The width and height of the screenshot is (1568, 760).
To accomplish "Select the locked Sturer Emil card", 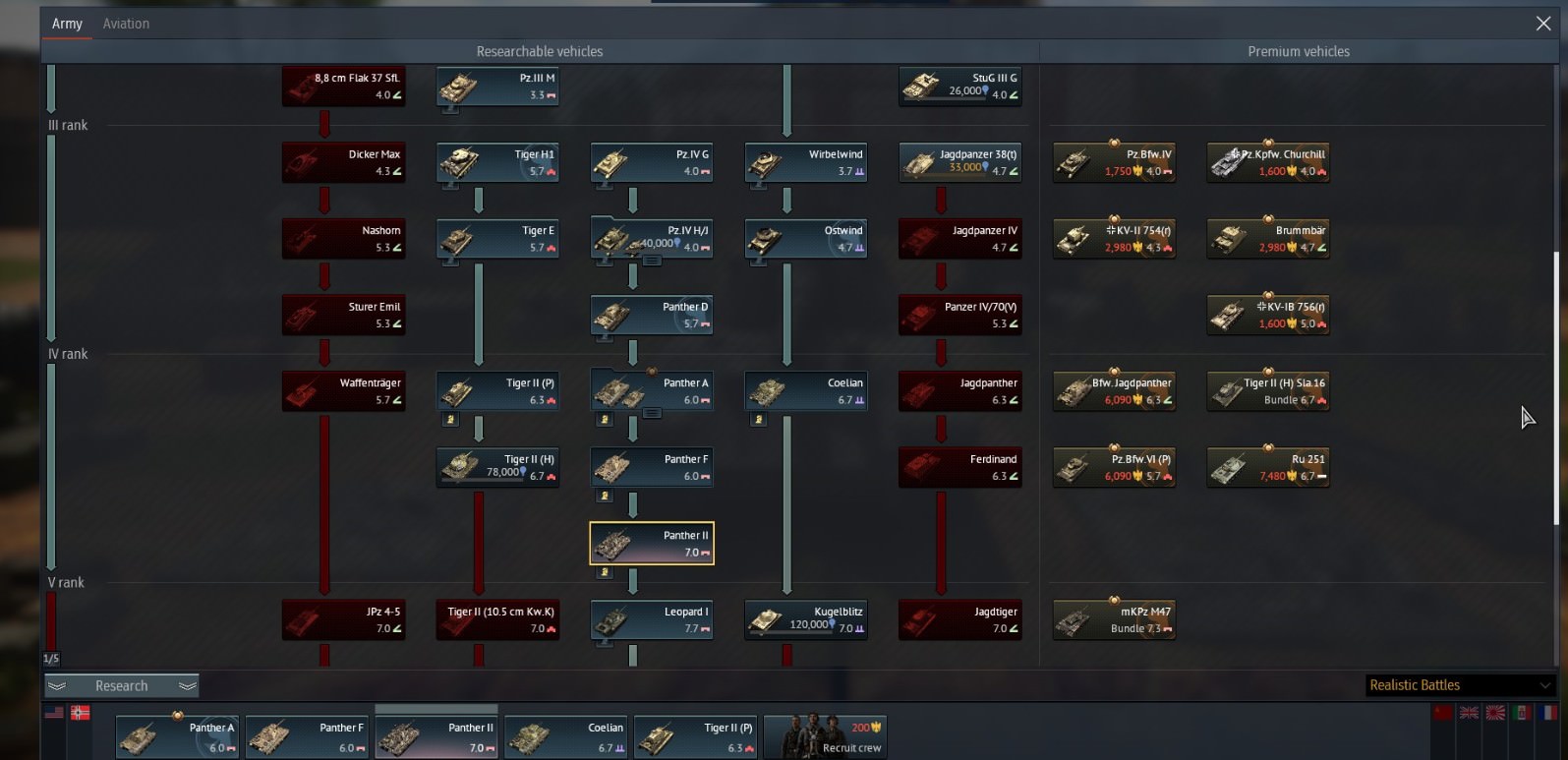I will (343, 315).
